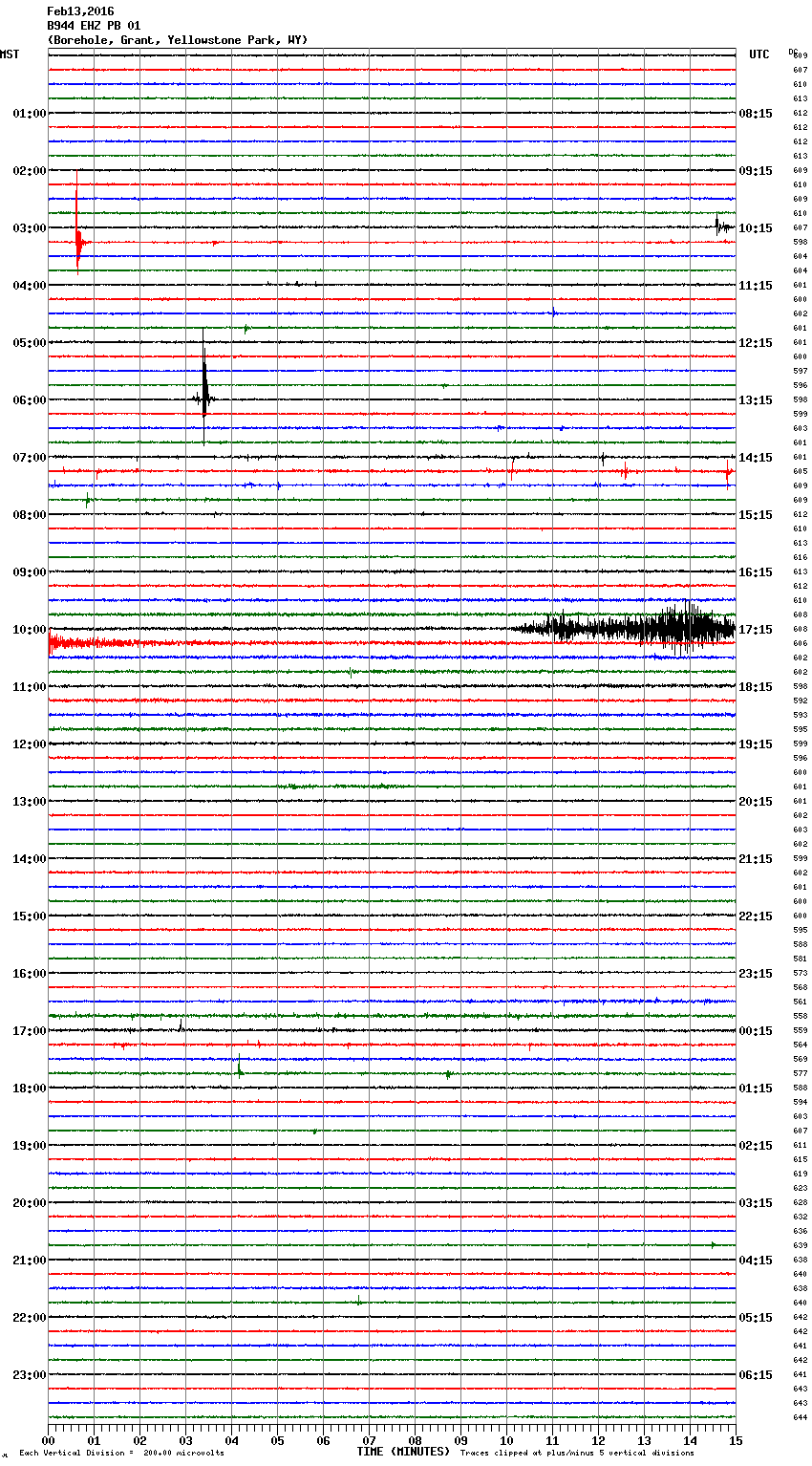Select the 20:00 MST time label
This screenshot has height=1466, width=812.
pos(29,1203)
